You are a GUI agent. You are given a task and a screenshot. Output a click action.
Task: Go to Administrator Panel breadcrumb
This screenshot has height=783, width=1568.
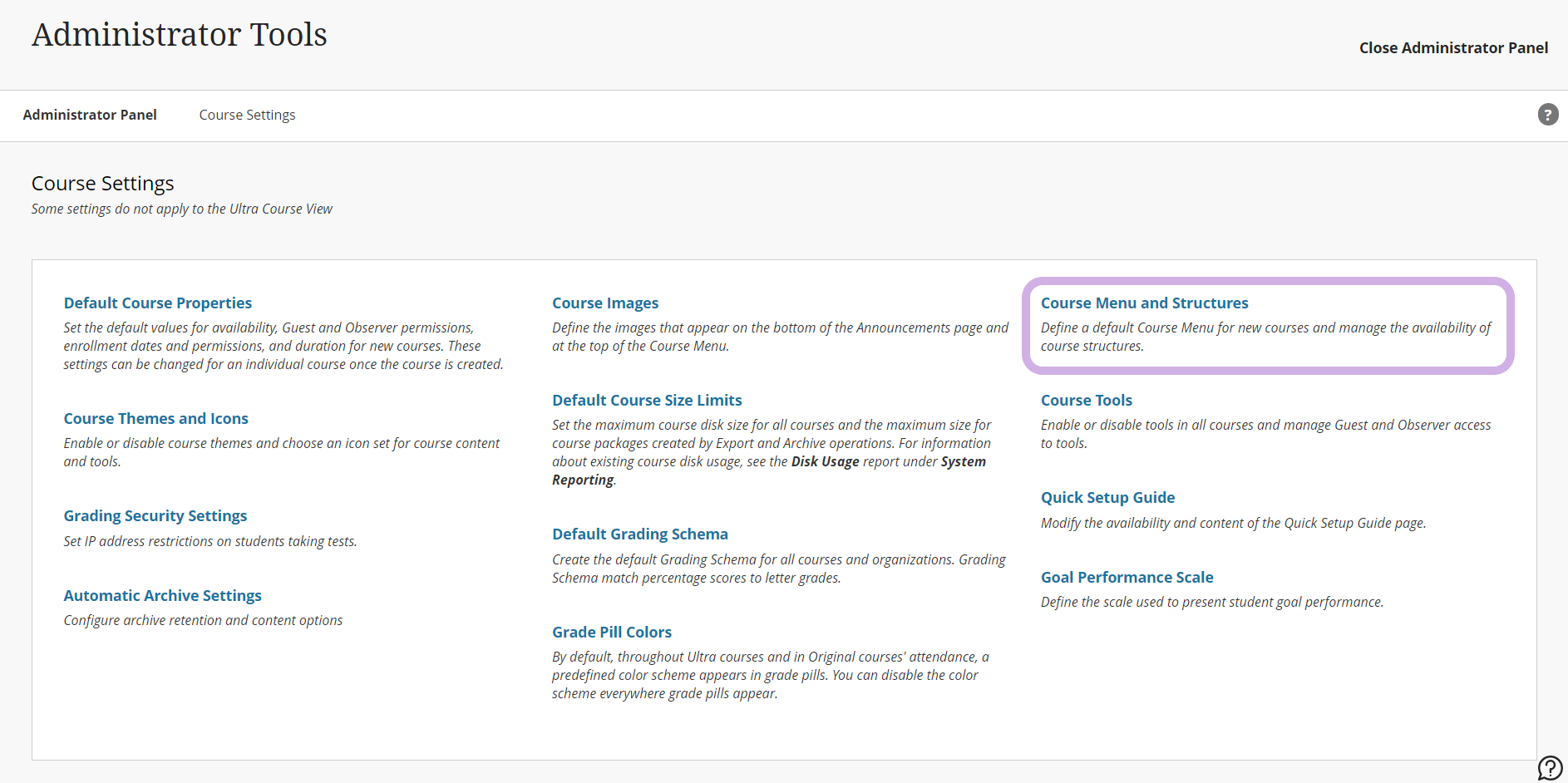pos(90,115)
